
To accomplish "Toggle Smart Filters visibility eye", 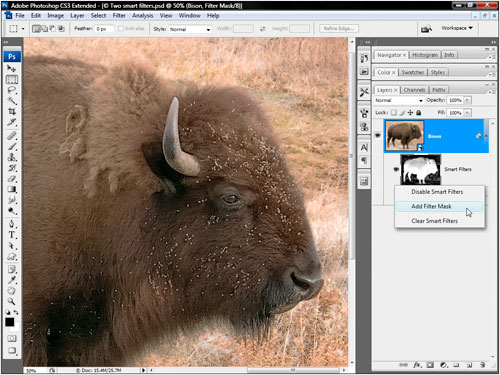I will click(x=396, y=169).
